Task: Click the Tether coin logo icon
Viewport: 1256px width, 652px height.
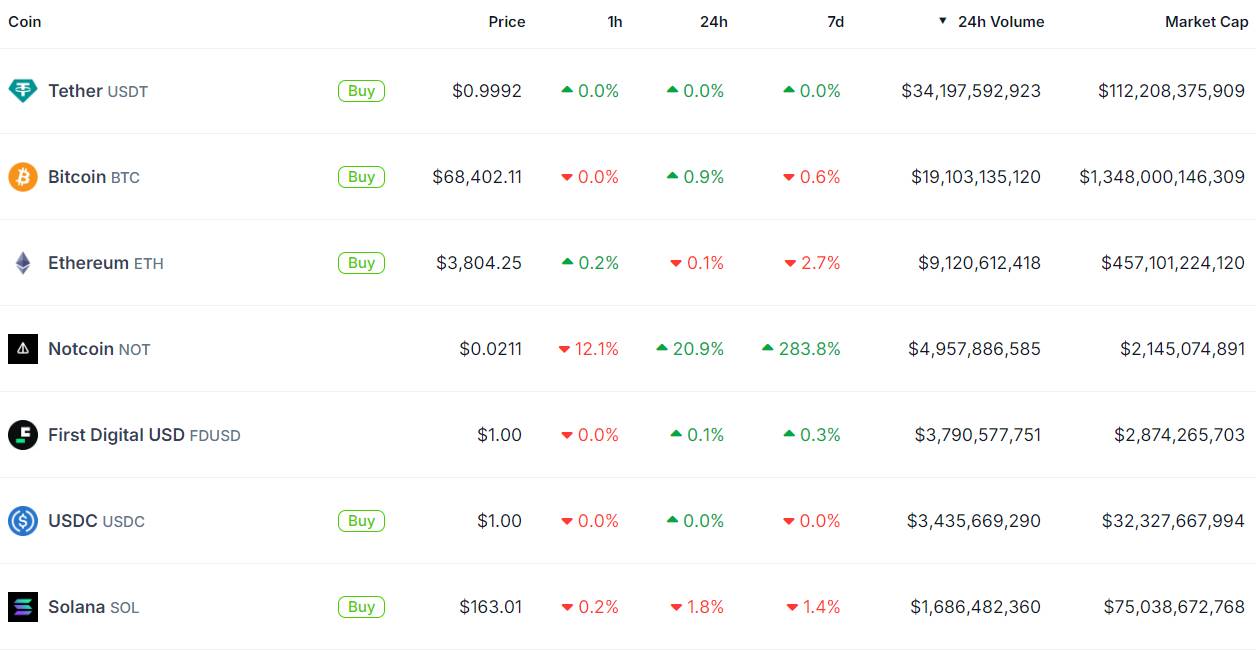Action: pos(23,91)
